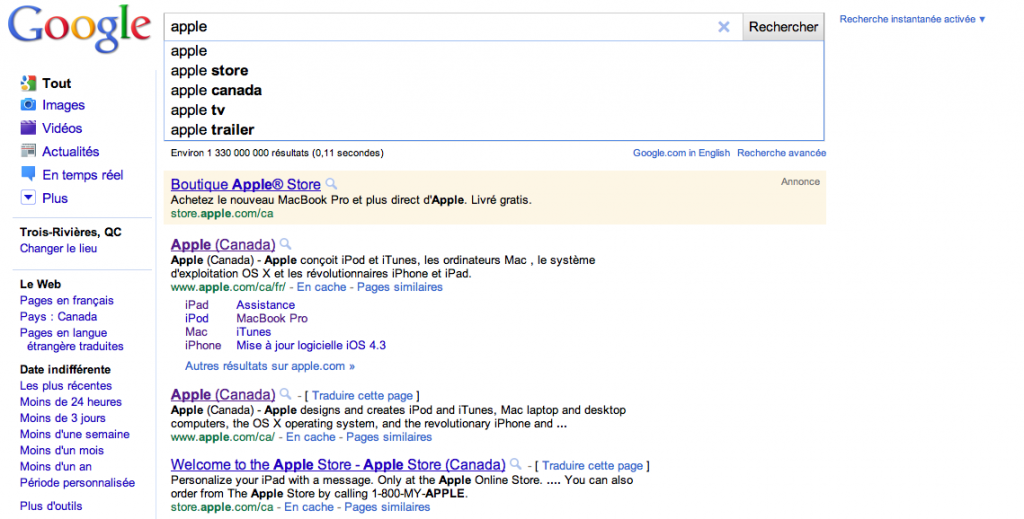Click the Images camera icon in sidebar
1024x519 pixels.
pos(28,105)
